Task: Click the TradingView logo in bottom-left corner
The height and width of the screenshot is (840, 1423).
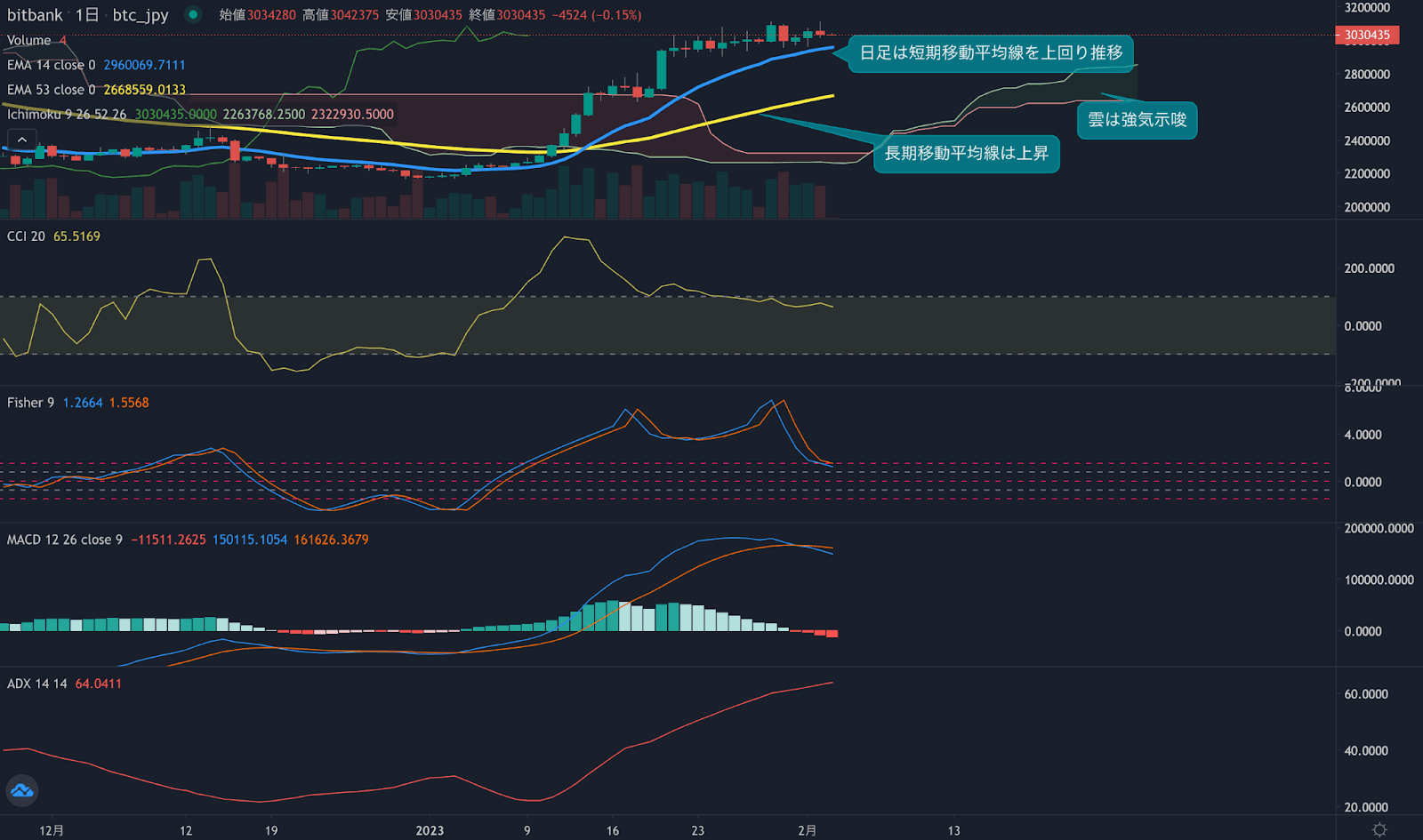Action: coord(20,790)
